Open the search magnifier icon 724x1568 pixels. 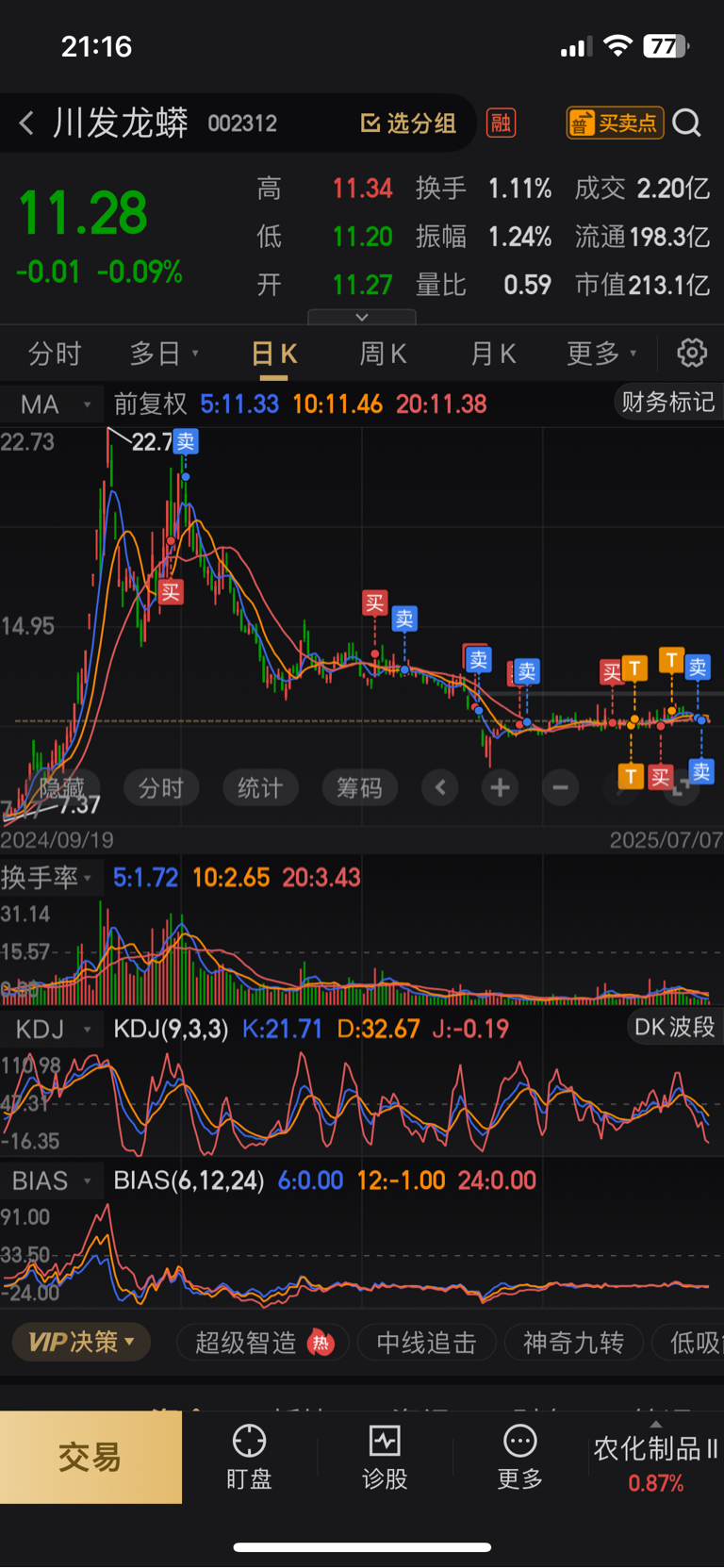point(687,123)
